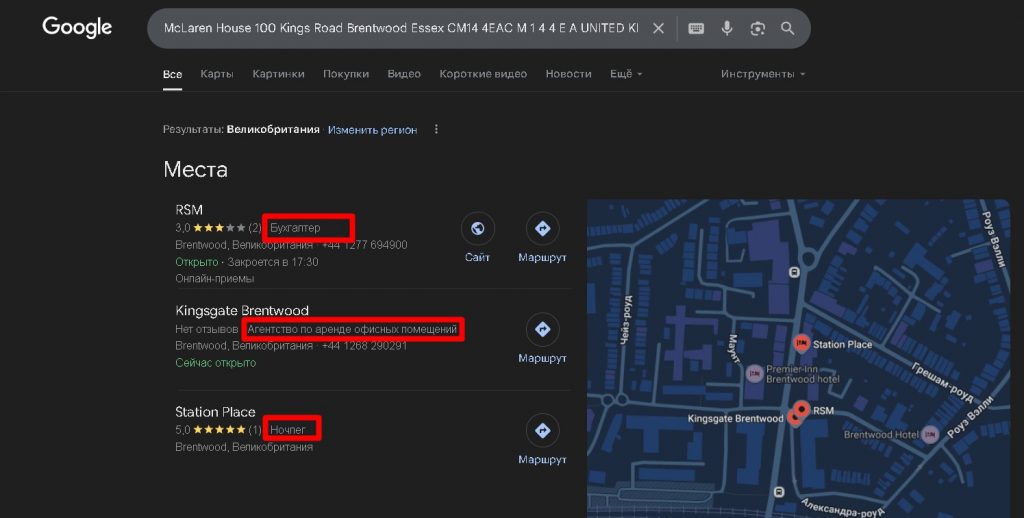
Task: Open the Station Place result
Action: pos(215,412)
